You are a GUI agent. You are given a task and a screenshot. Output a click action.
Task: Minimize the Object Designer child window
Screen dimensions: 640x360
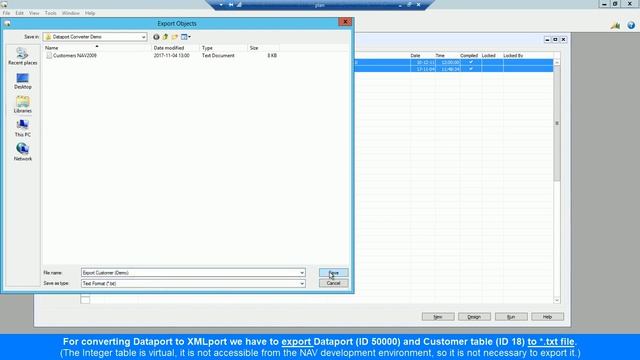click(547, 40)
